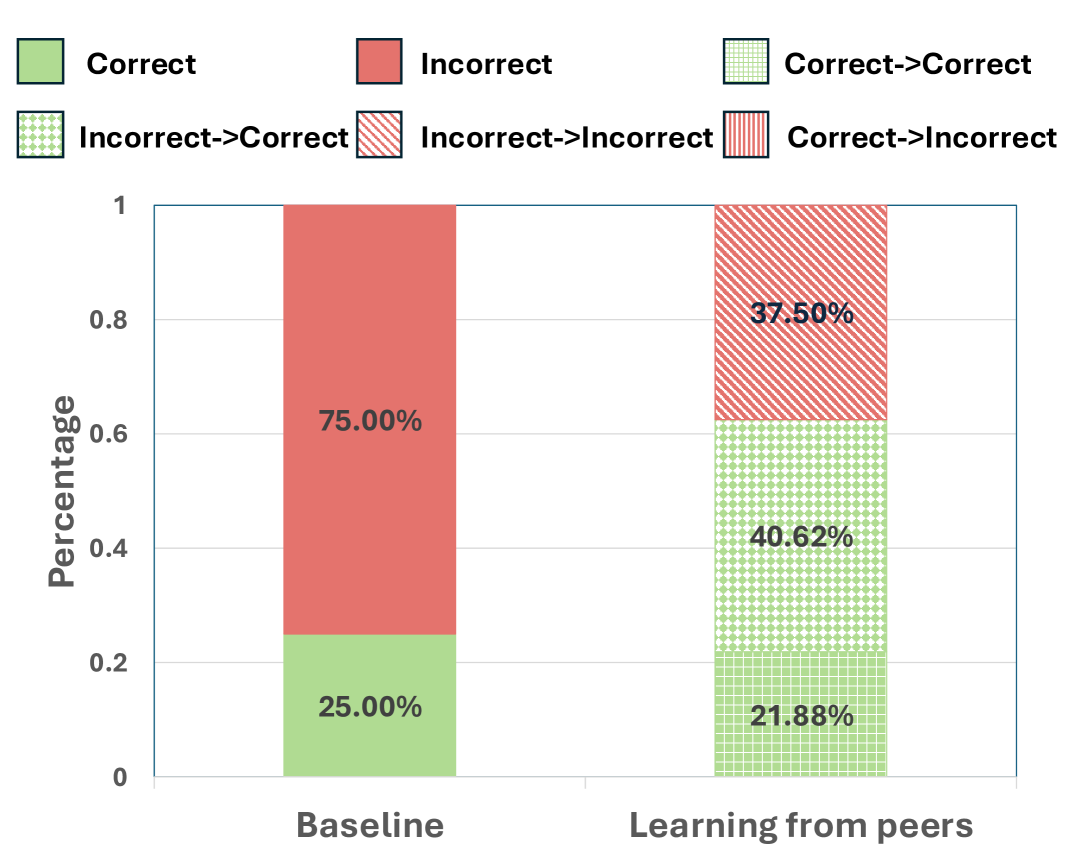
Task: Click the 'Percentage' y-axis title
Action: [62, 490]
